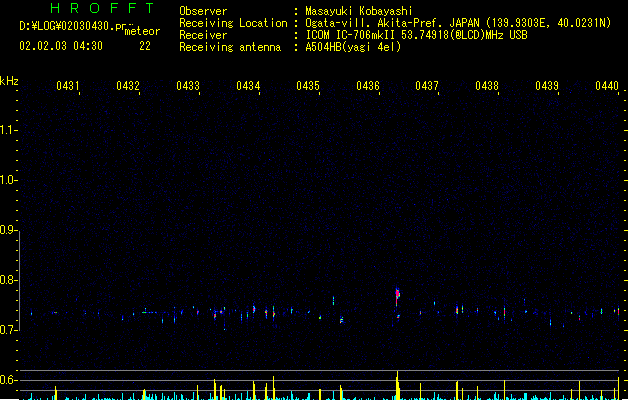Click the 0437 time marker

427,86
